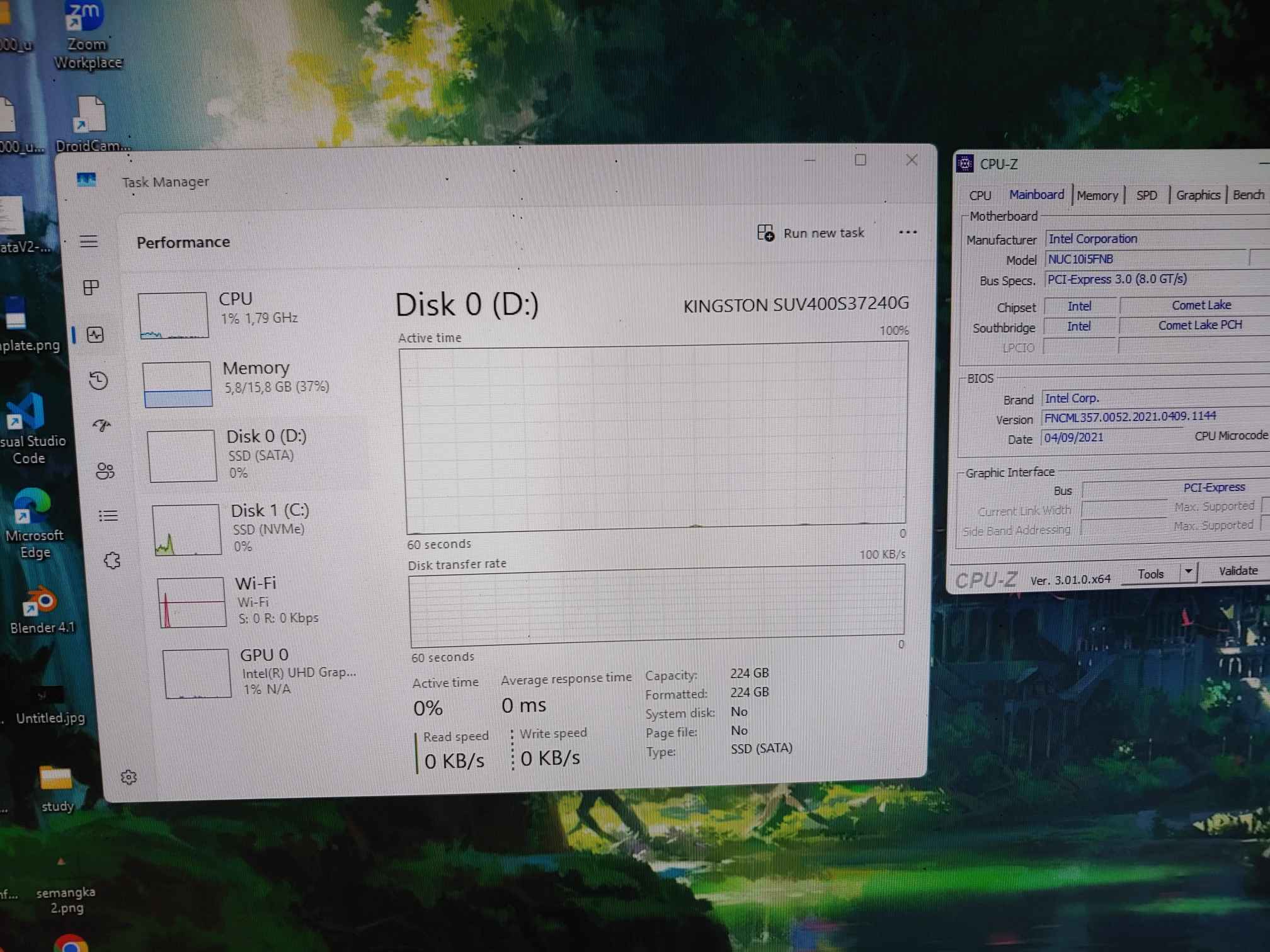Click the Read speed 0 KB/s value
The height and width of the screenshot is (952, 1270).
454,761
